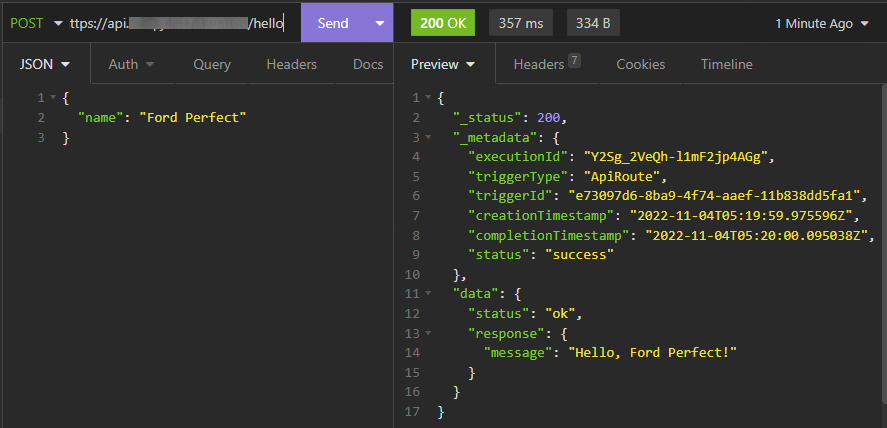The image size is (887, 428).
Task: Collapse the response object fold arrow
Action: [x=429, y=333]
